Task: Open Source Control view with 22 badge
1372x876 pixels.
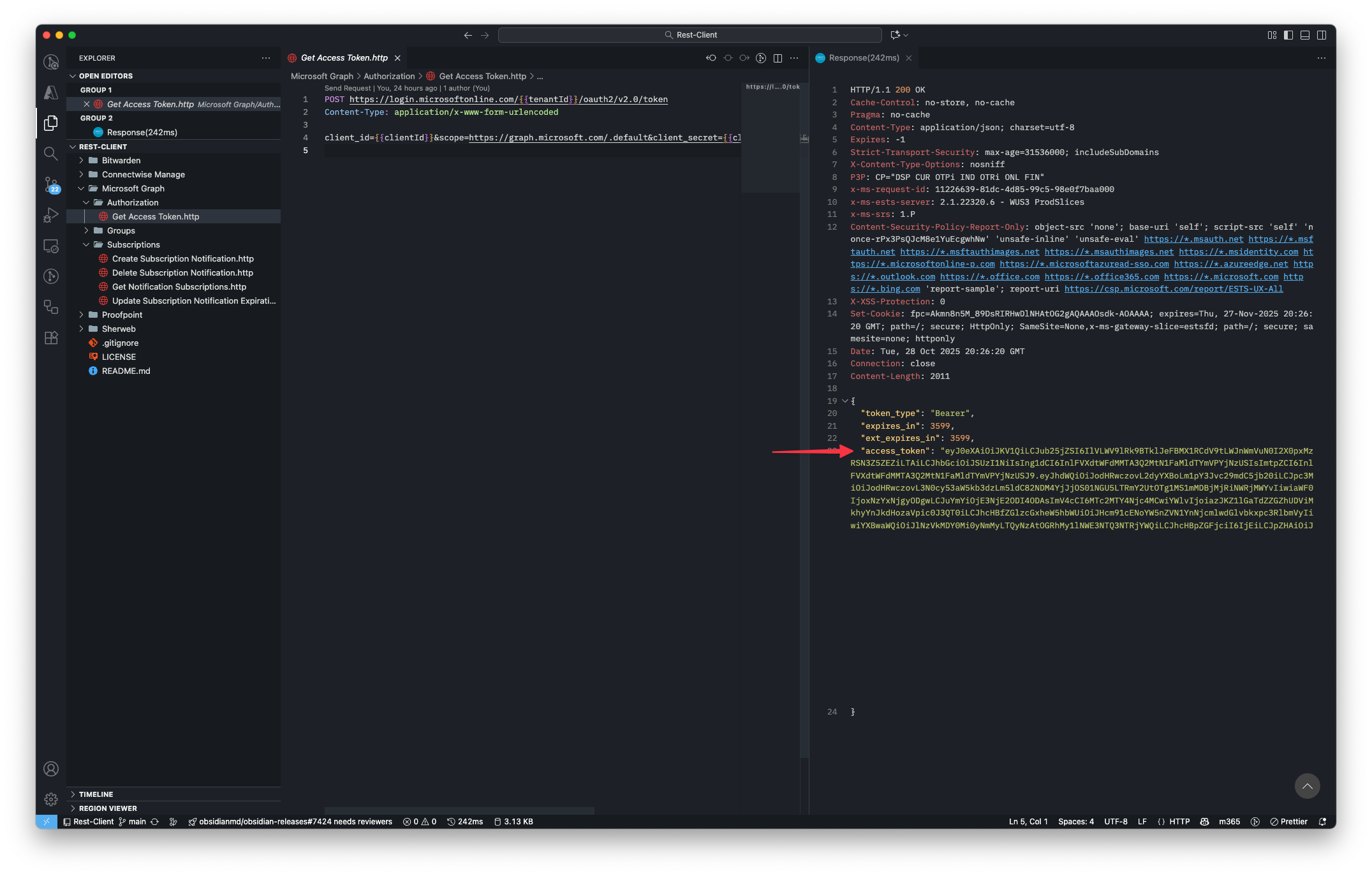Action: click(x=51, y=184)
